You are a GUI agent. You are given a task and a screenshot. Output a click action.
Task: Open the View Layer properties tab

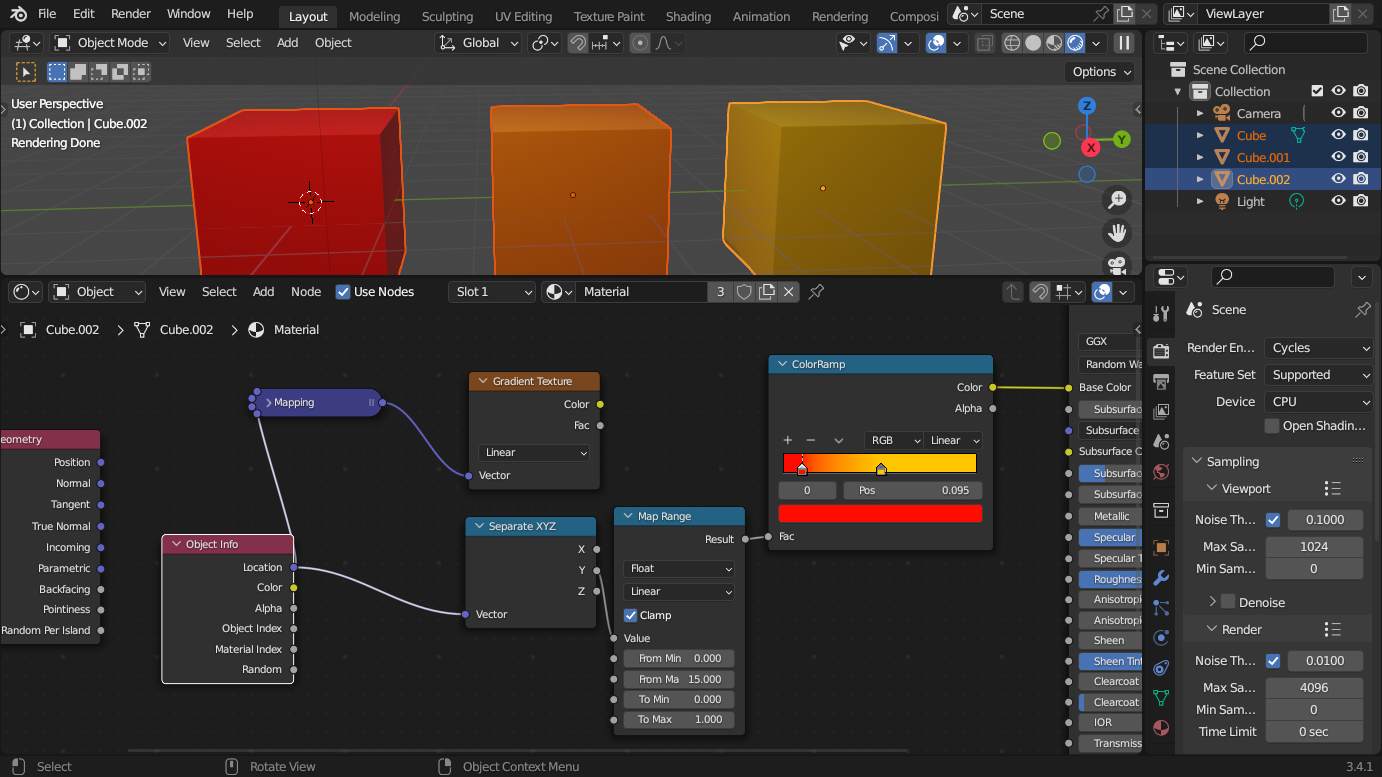click(1160, 411)
